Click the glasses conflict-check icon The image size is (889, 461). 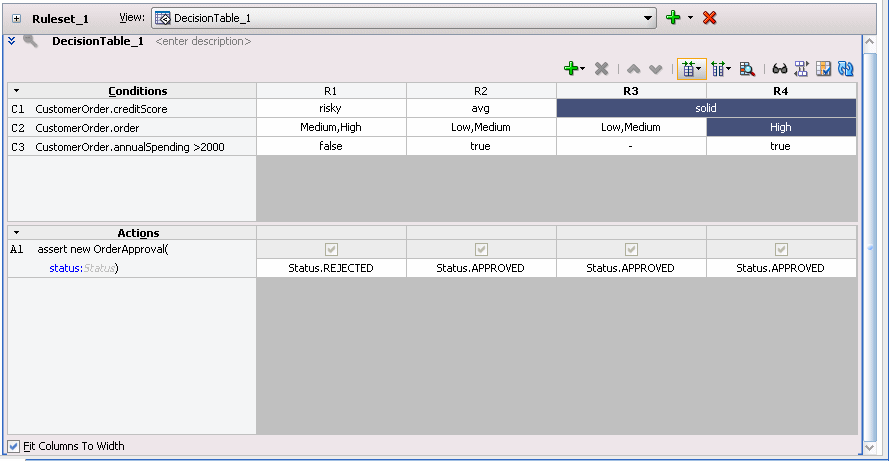click(x=780, y=69)
